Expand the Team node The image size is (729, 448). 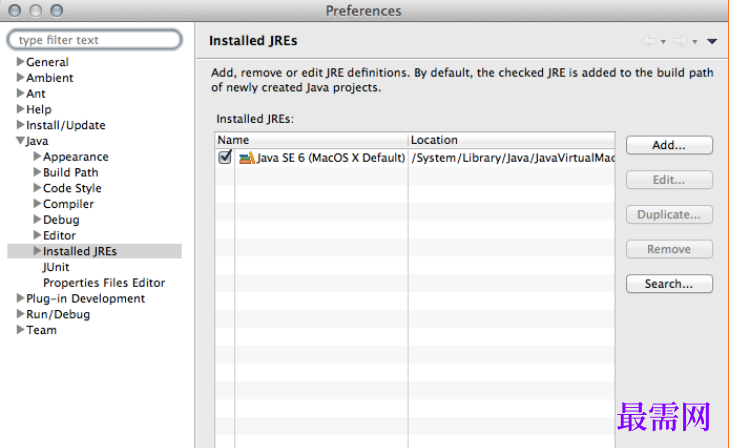(20, 329)
